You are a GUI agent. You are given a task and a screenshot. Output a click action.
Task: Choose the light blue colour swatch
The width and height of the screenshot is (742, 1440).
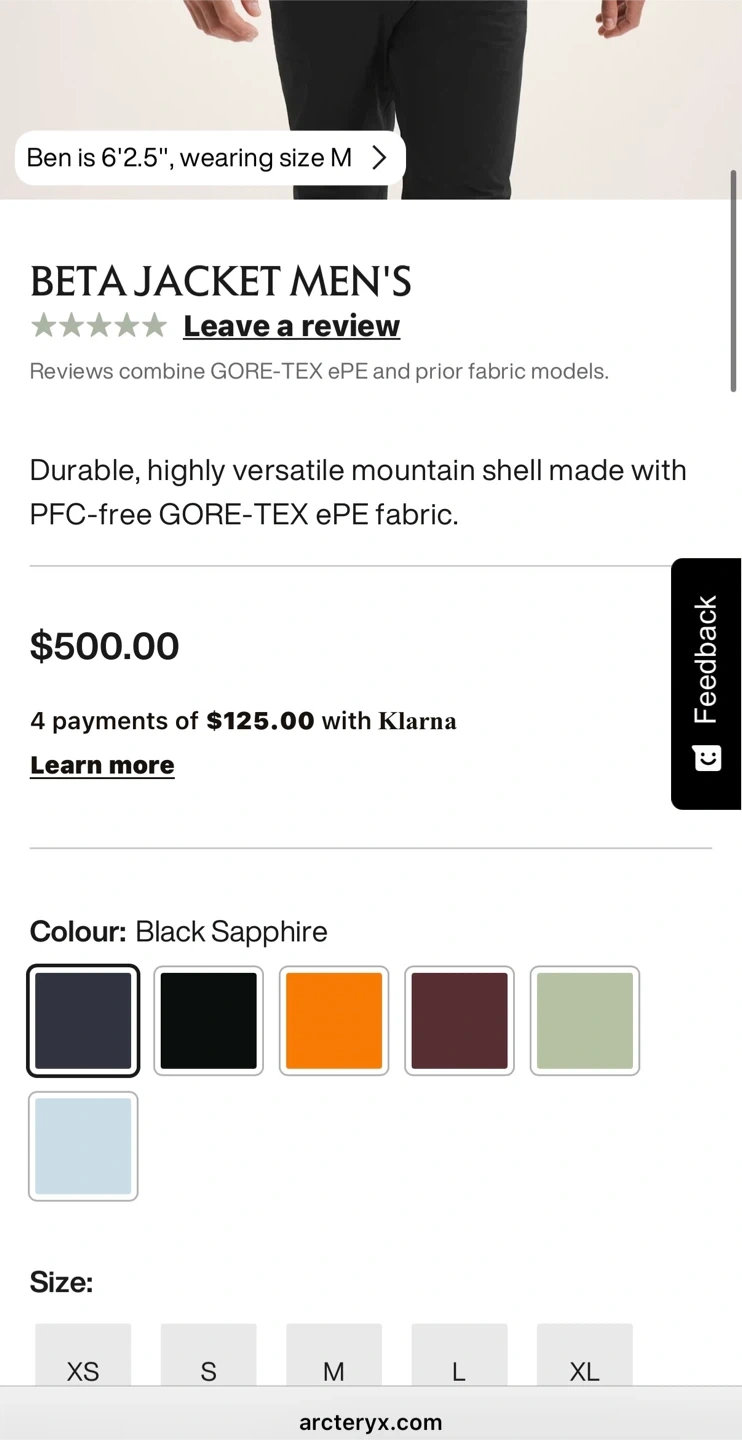click(83, 1146)
